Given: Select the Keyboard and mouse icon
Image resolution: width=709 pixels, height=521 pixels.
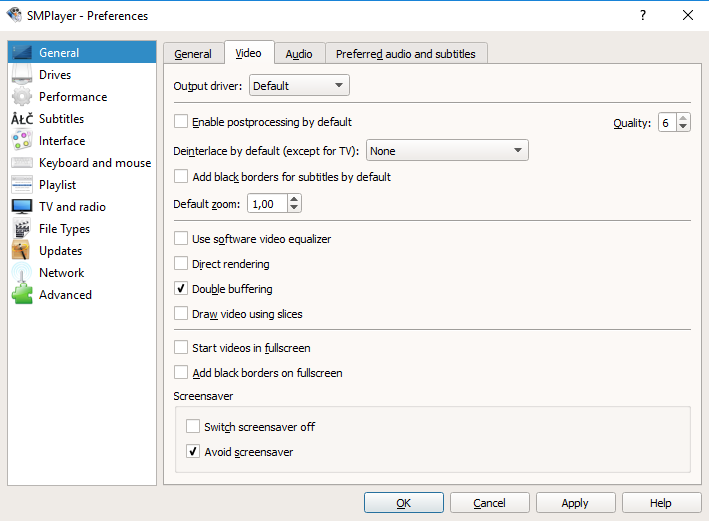Looking at the screenshot, I should point(22,163).
